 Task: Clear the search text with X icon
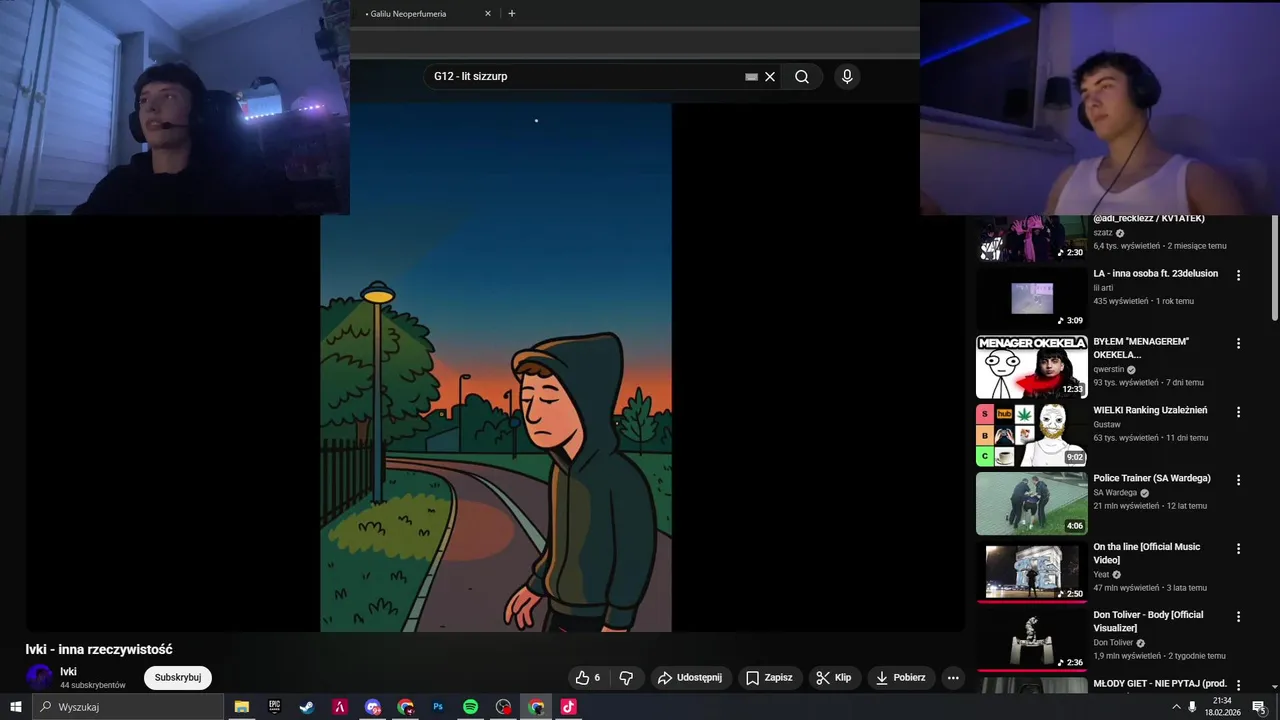click(x=770, y=77)
